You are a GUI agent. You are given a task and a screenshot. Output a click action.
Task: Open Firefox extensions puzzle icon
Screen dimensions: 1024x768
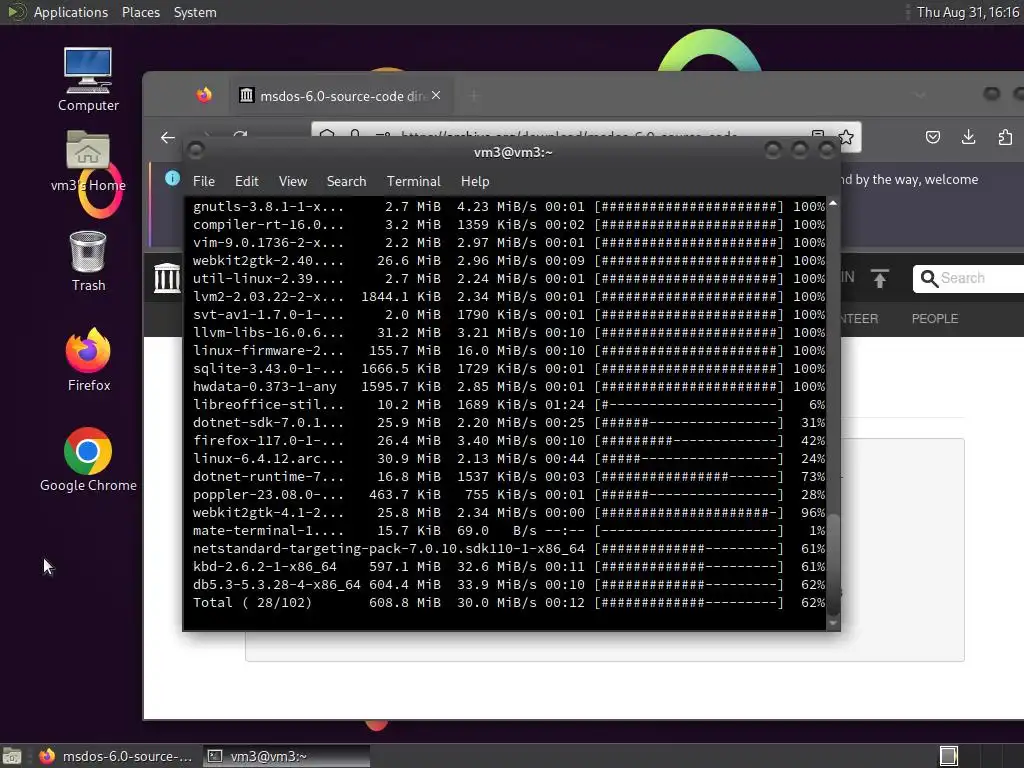pyautogui.click(x=1005, y=137)
